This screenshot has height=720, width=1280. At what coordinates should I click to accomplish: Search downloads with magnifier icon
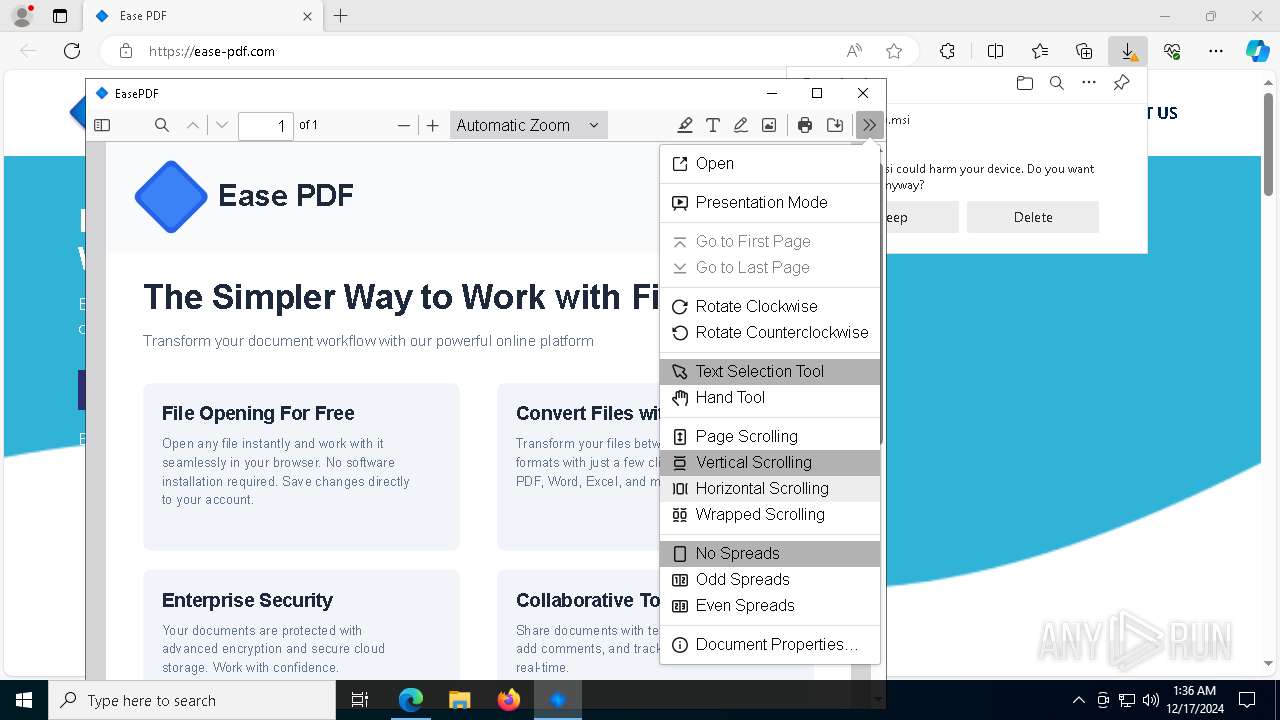pyautogui.click(x=1056, y=83)
